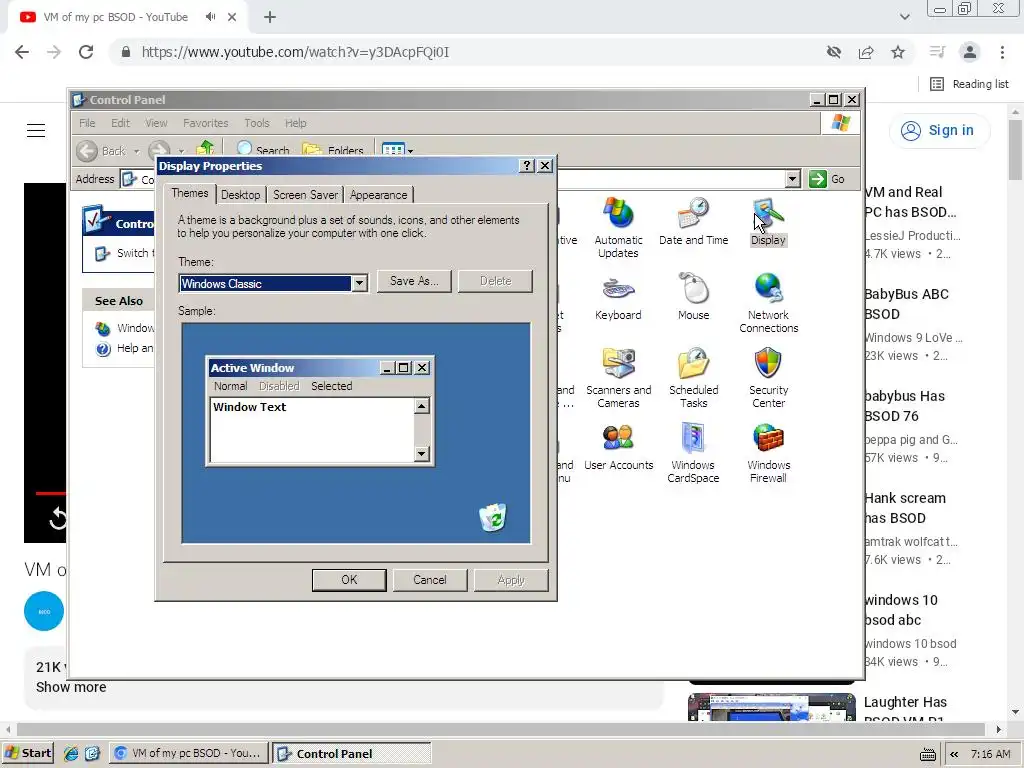
Task: Open the Scanners and Cameras icon
Action: pyautogui.click(x=618, y=378)
